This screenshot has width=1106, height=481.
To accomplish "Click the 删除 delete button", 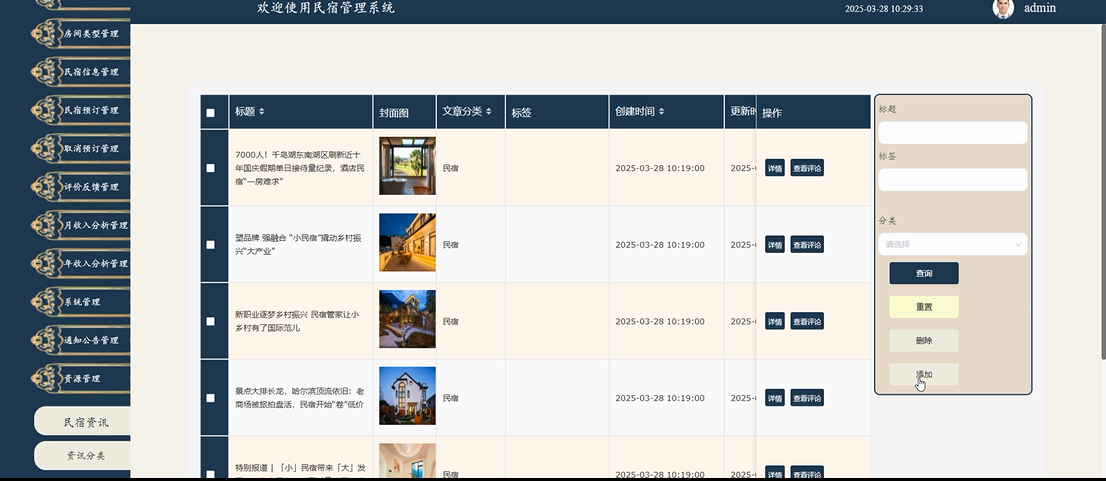I will click(923, 341).
